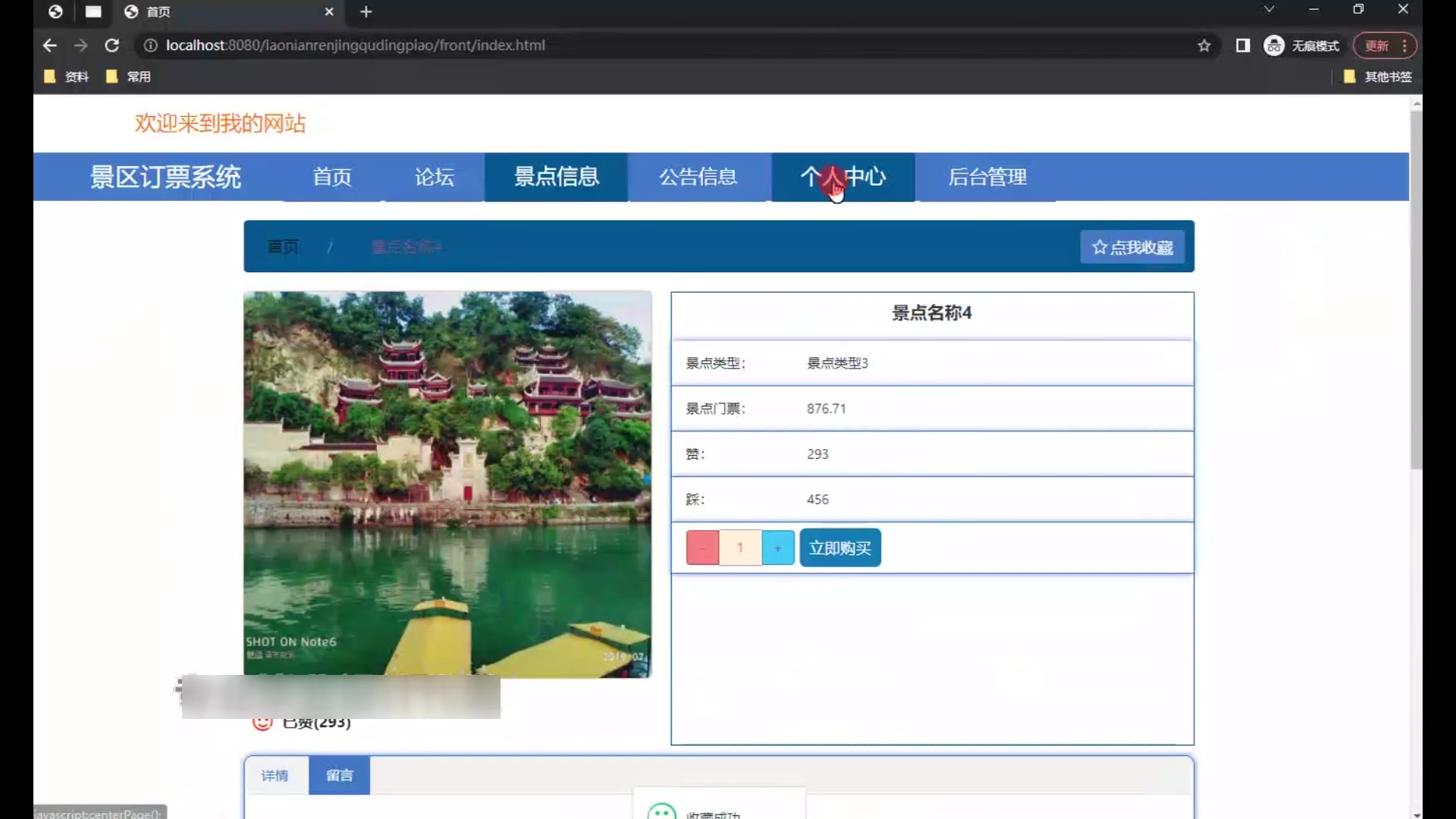
Task: Click the 点我收藏 favorite button
Action: [1132, 247]
